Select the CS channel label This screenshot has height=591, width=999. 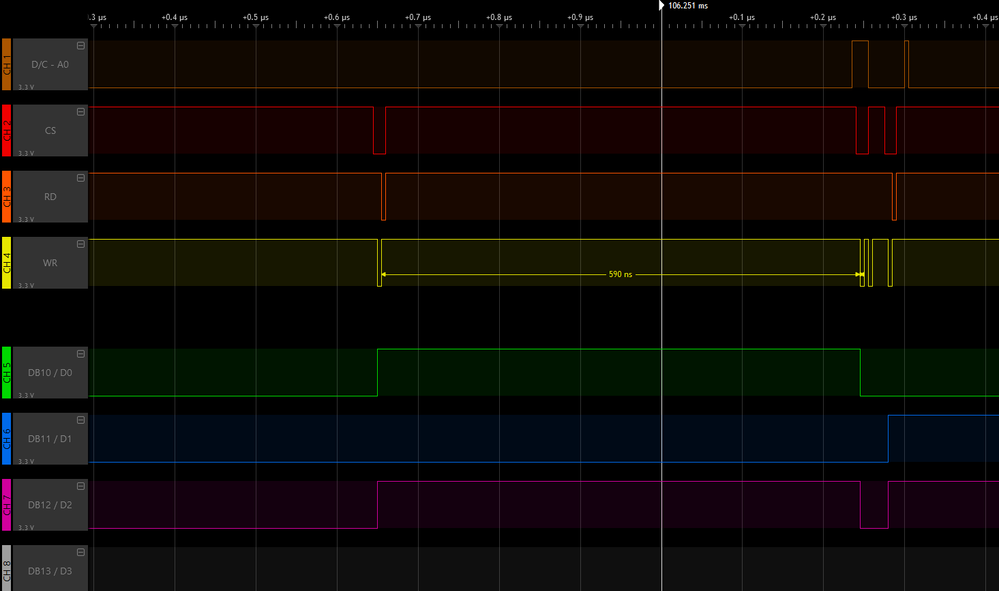pos(50,131)
